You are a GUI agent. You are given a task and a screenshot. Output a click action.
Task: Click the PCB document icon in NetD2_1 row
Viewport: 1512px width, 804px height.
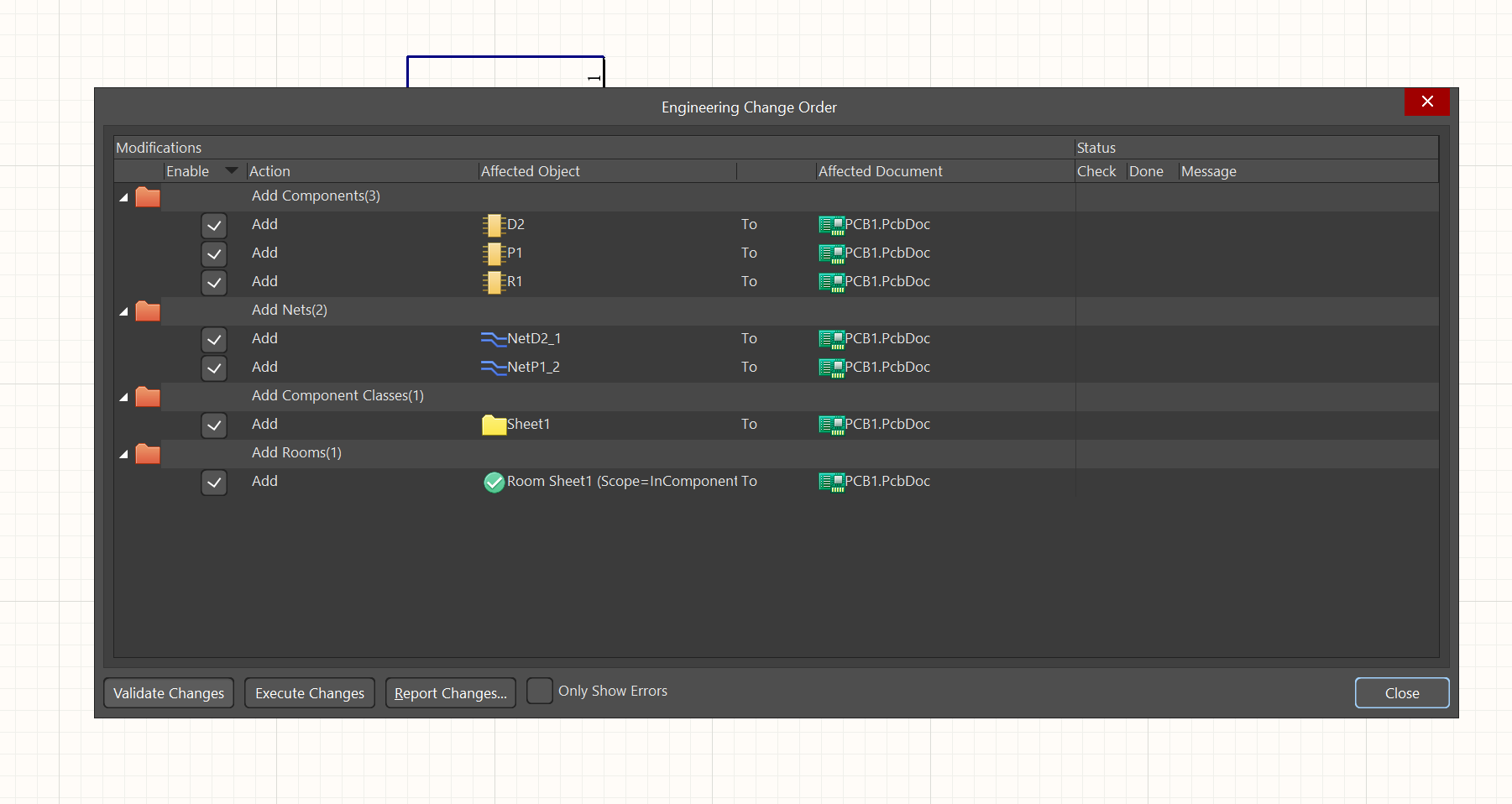(832, 340)
